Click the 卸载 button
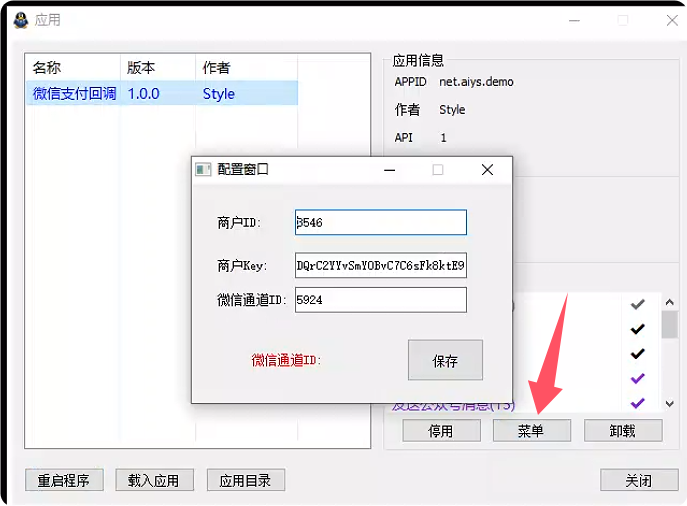 point(623,431)
